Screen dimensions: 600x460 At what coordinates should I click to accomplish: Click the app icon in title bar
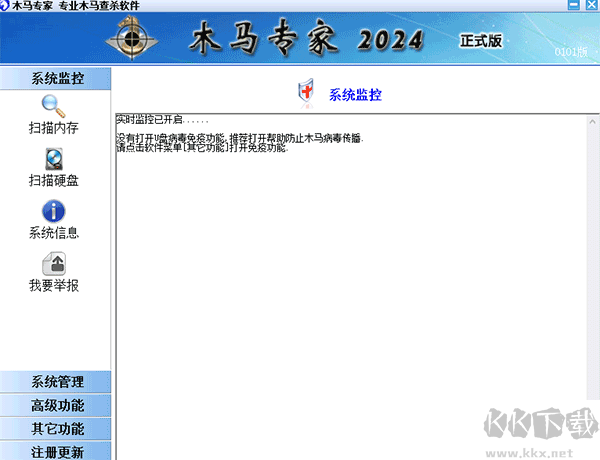pos(4,5)
